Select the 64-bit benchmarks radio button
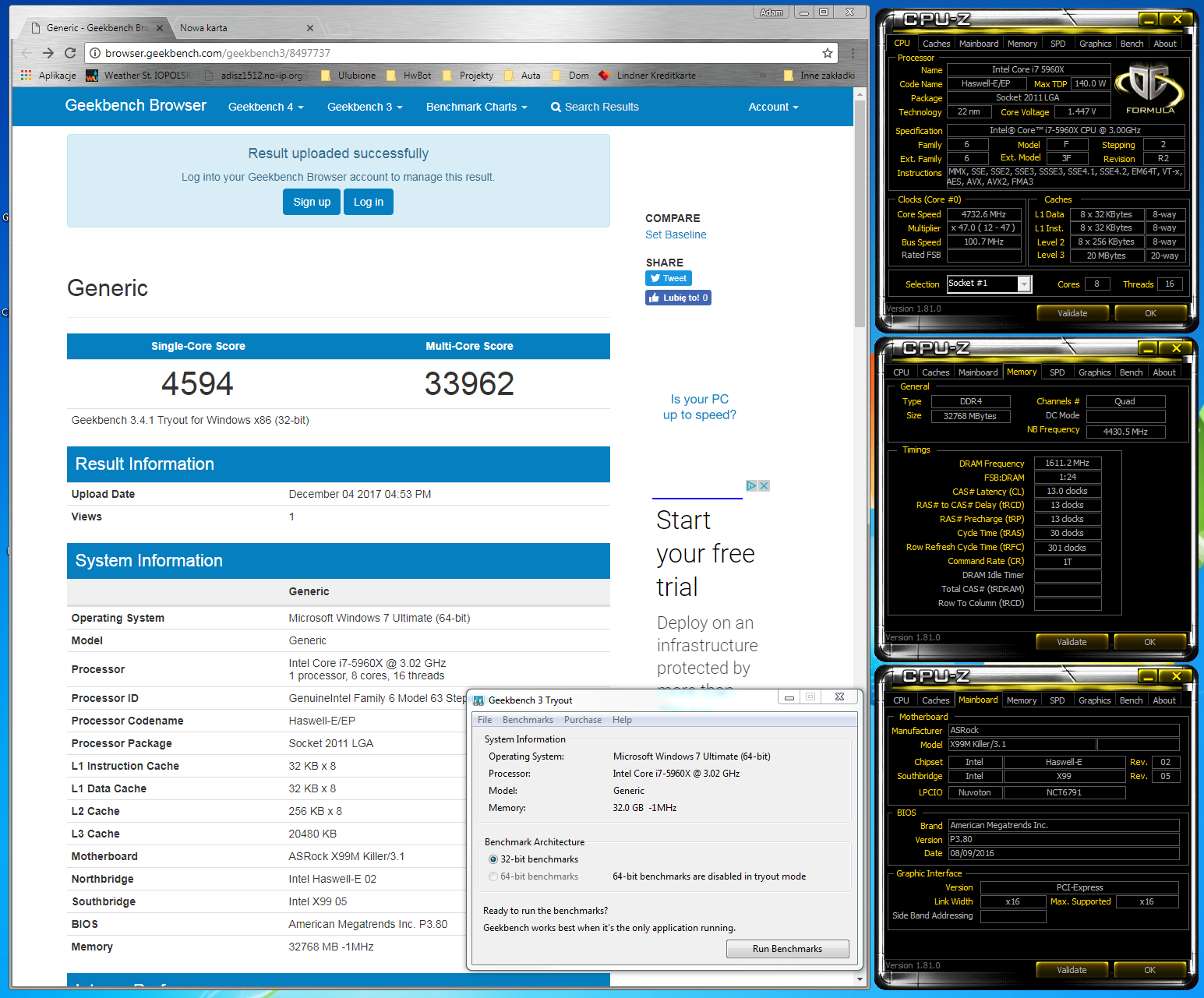 tap(493, 876)
